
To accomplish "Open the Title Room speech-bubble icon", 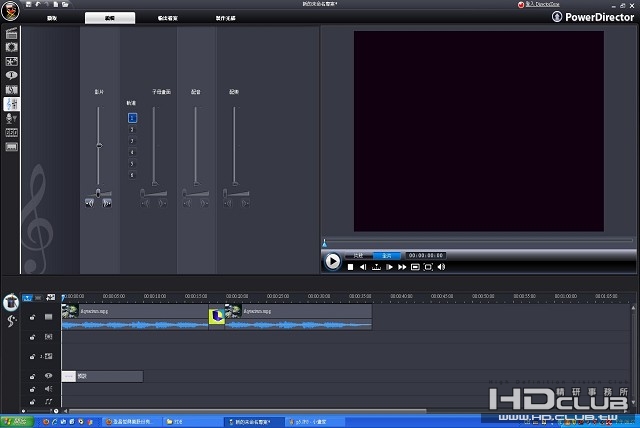I will pyautogui.click(x=11, y=75).
